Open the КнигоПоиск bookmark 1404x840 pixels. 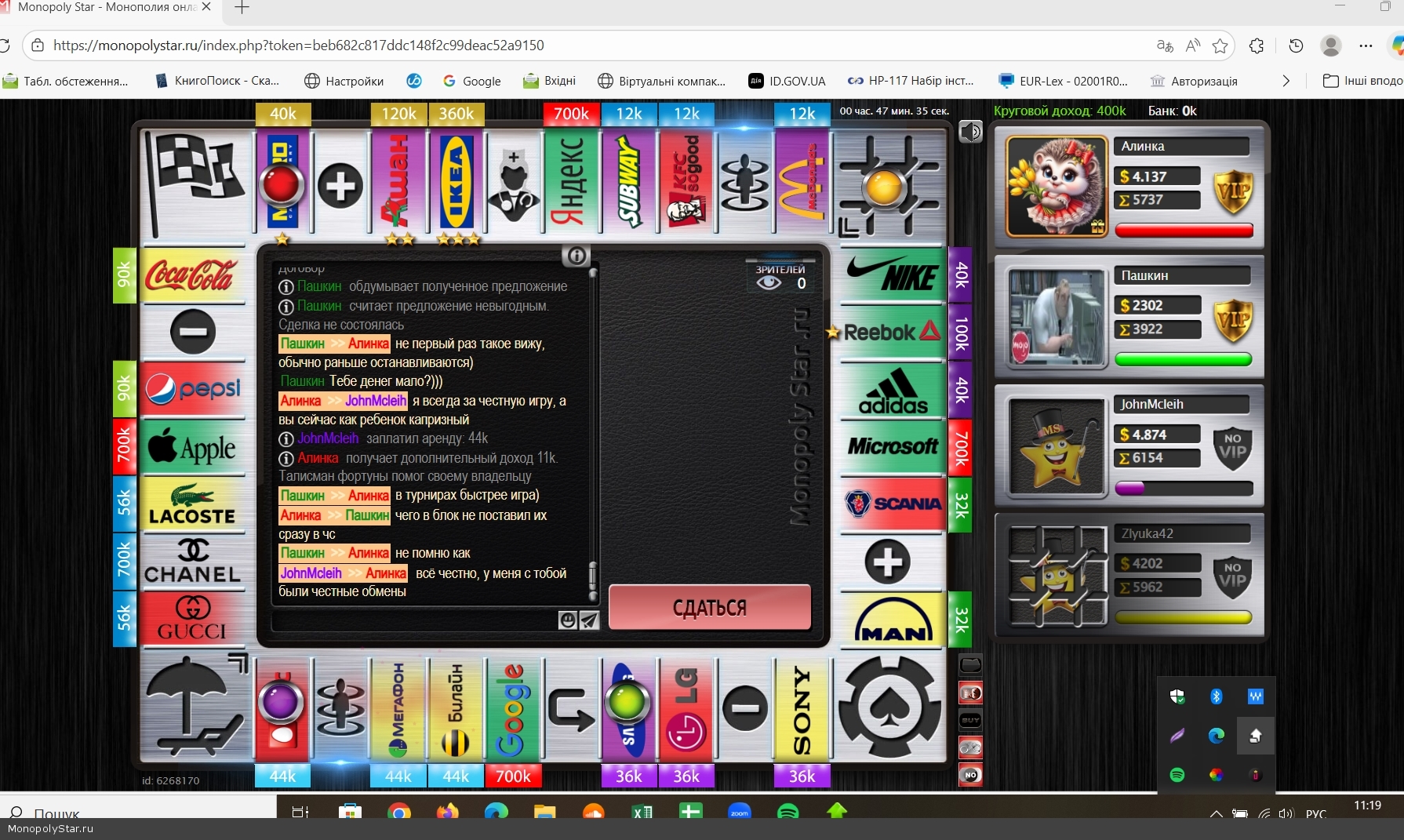[216, 81]
